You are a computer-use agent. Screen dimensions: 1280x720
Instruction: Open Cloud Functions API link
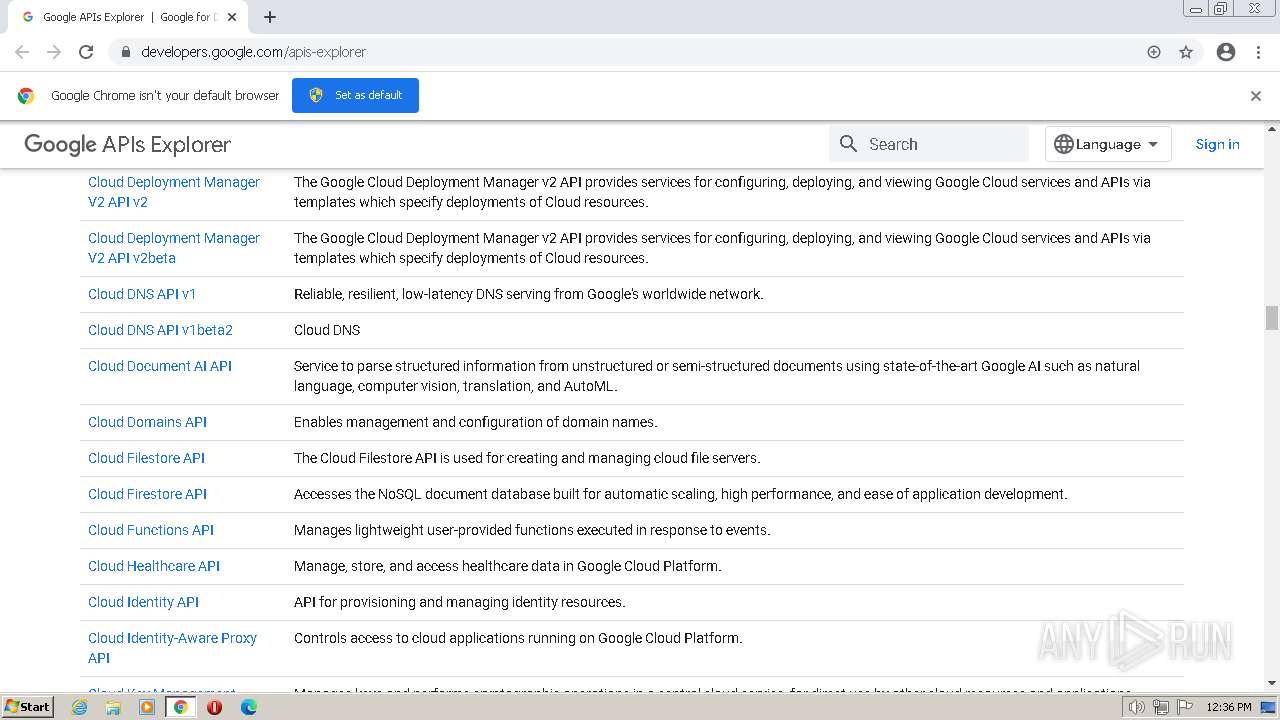point(151,530)
